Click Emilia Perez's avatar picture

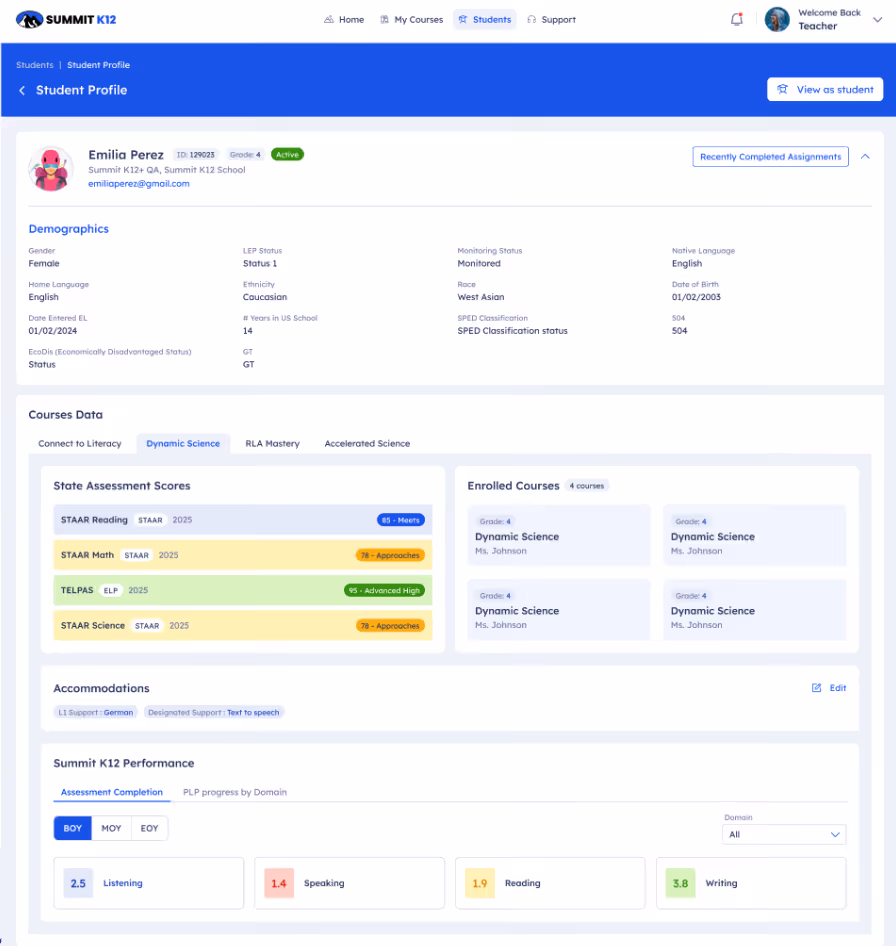pyautogui.click(x=51, y=169)
